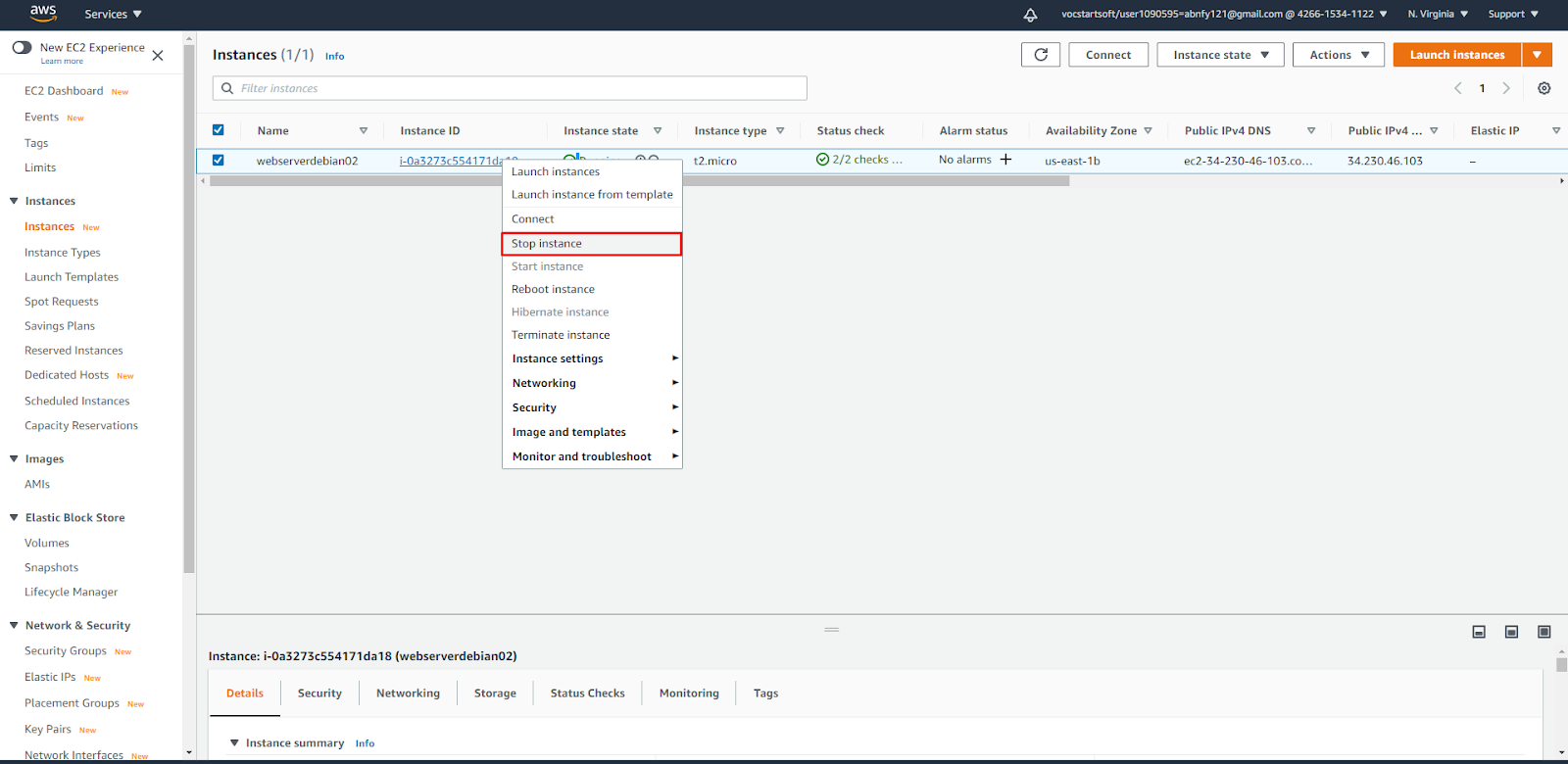Sort by the Instance state column arrow
Screen dimensions: 1568x764
pyautogui.click(x=658, y=130)
